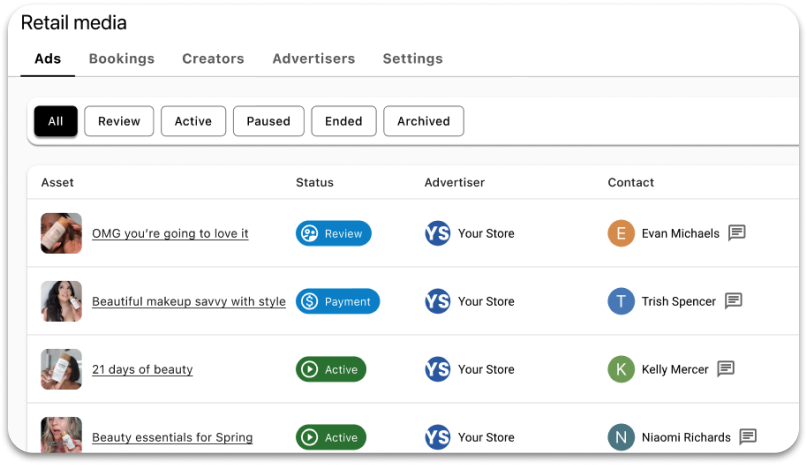Filter ads by Paused status
807x465 pixels.
pos(268,121)
